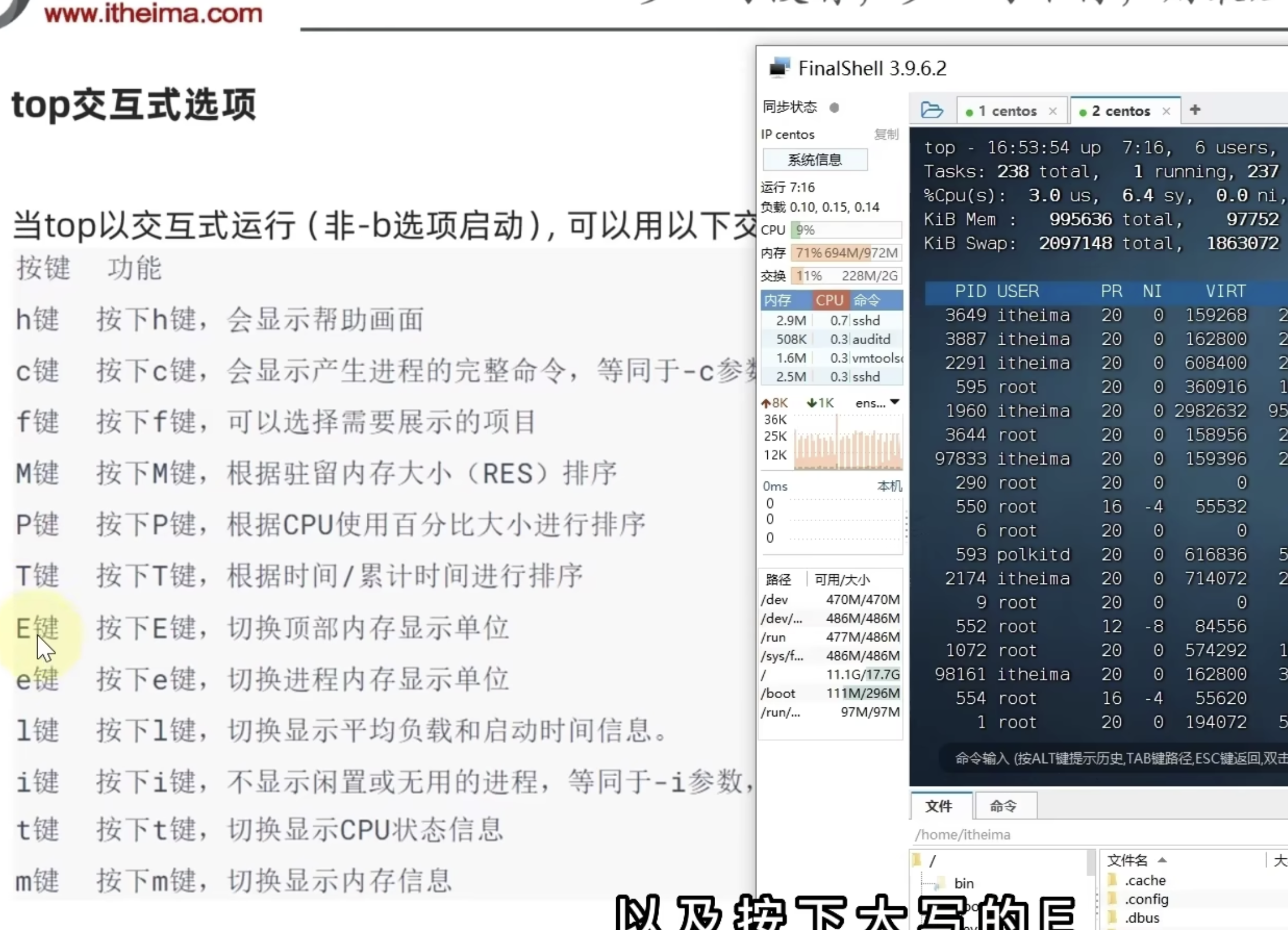Click the 负载 load average text

tap(820, 207)
